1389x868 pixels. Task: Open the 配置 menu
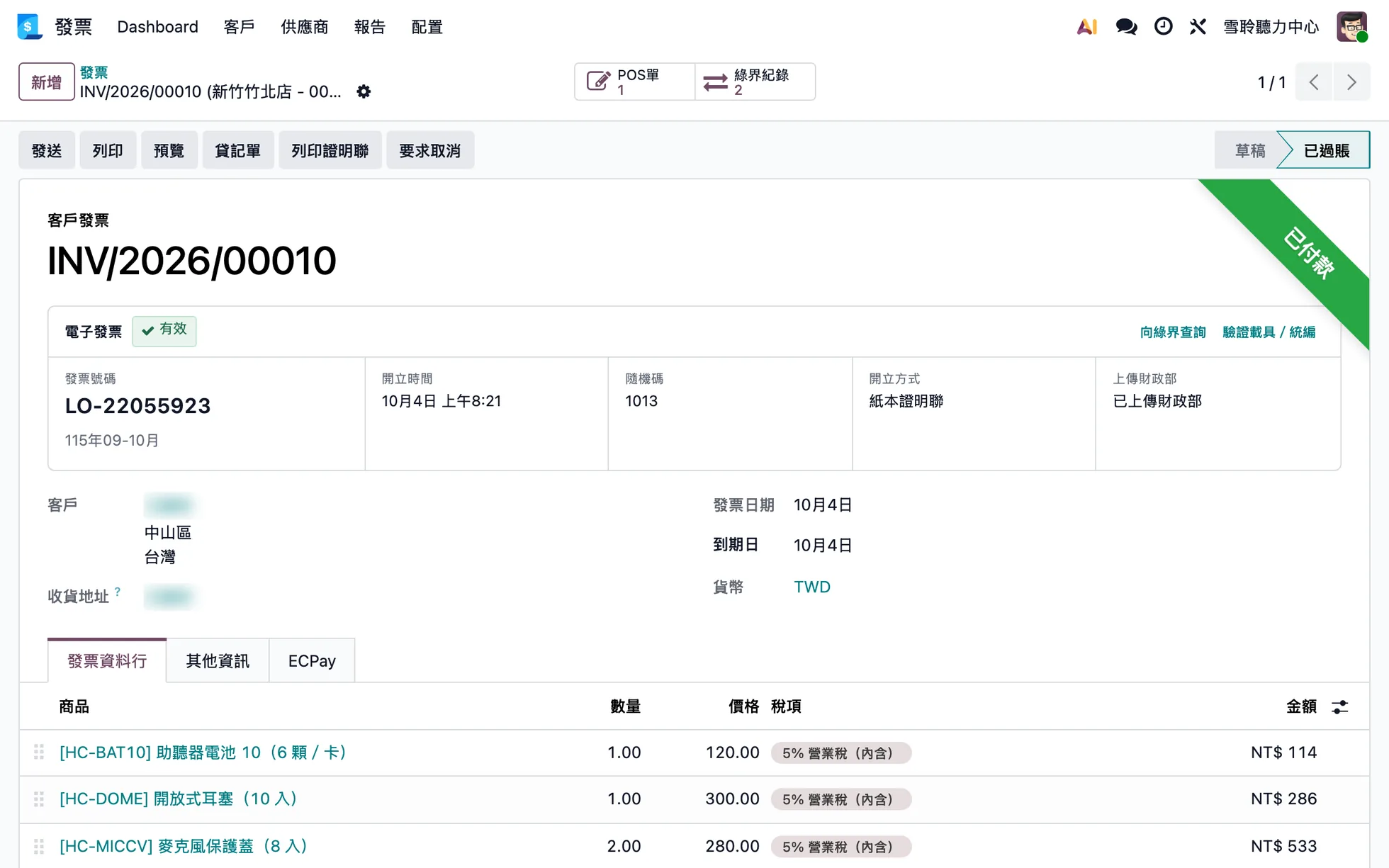click(427, 27)
